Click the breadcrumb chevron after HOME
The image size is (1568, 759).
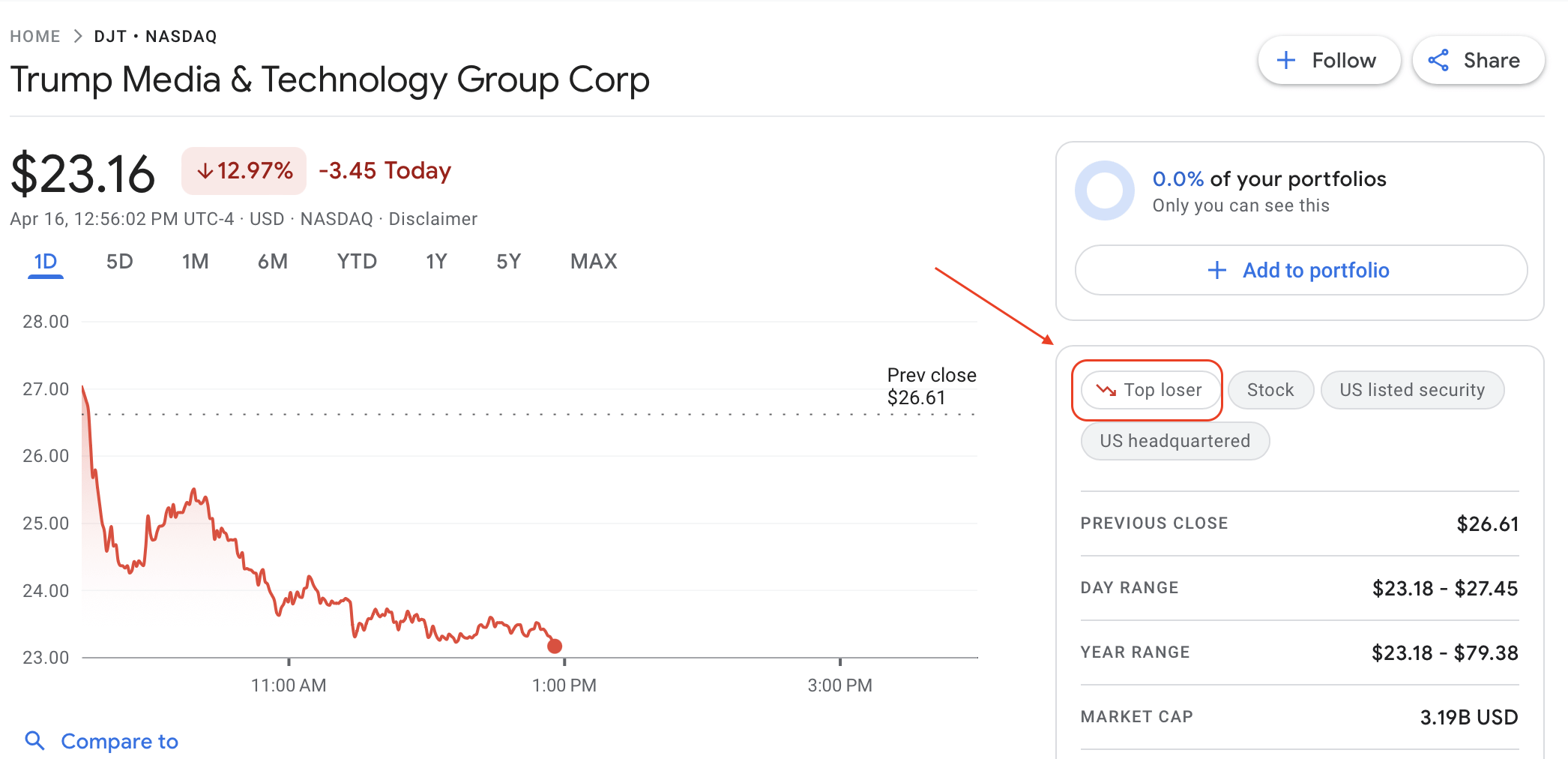78,36
